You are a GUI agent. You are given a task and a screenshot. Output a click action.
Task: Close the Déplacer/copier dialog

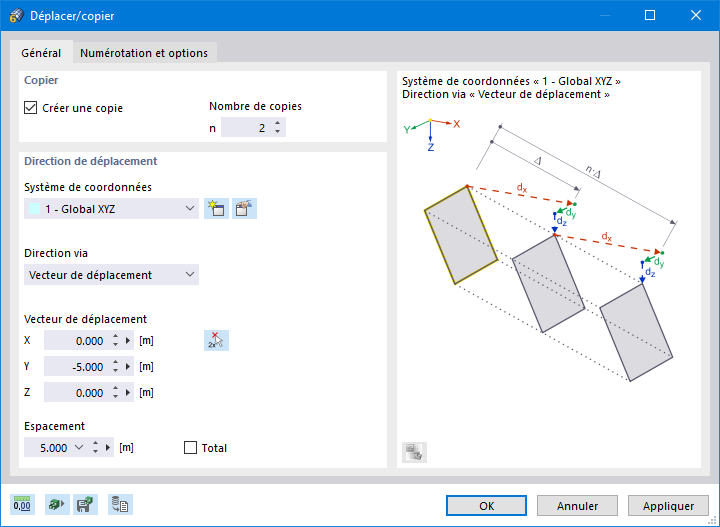(x=696, y=16)
